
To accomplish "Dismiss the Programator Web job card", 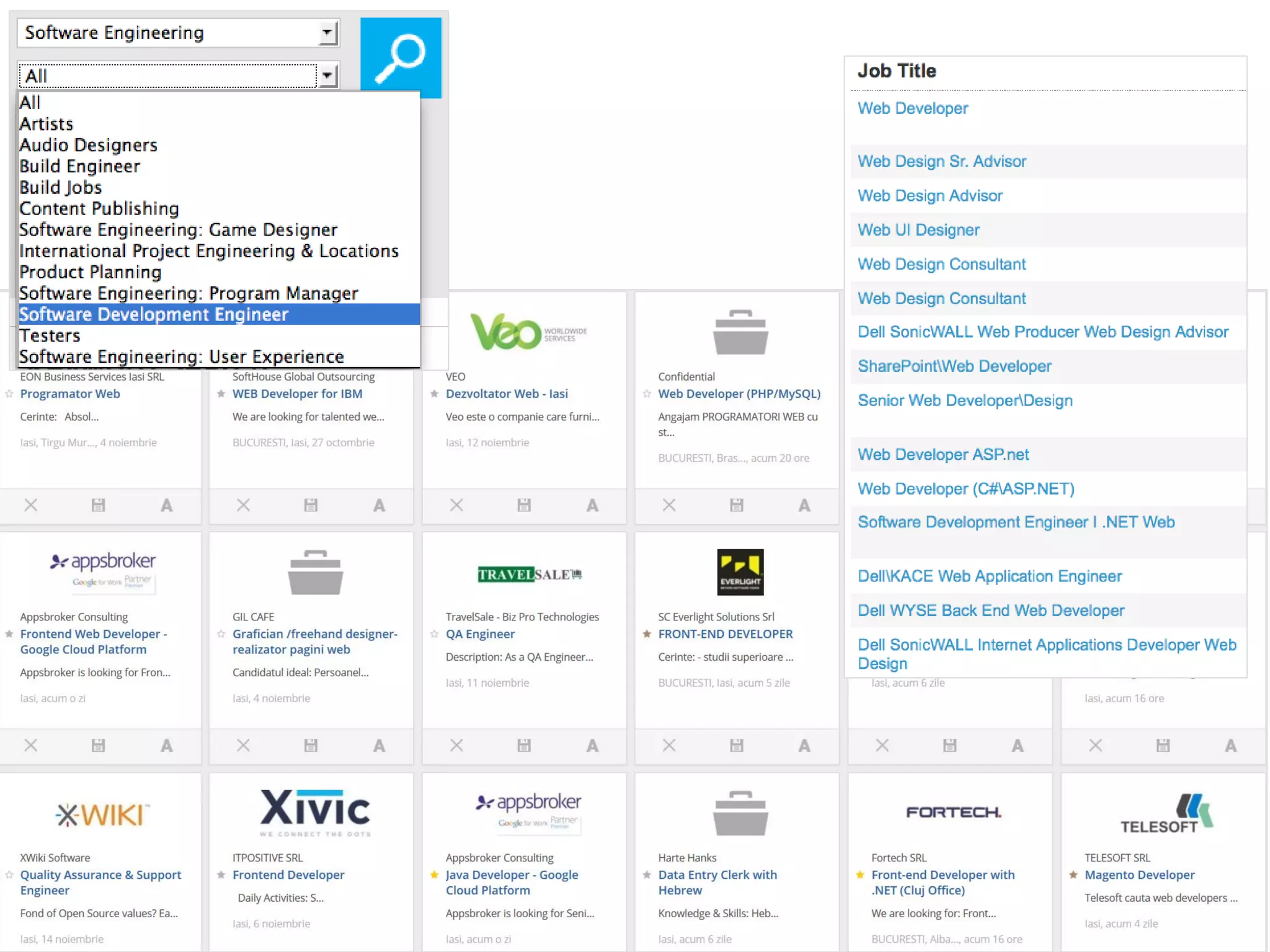I will coord(30,505).
